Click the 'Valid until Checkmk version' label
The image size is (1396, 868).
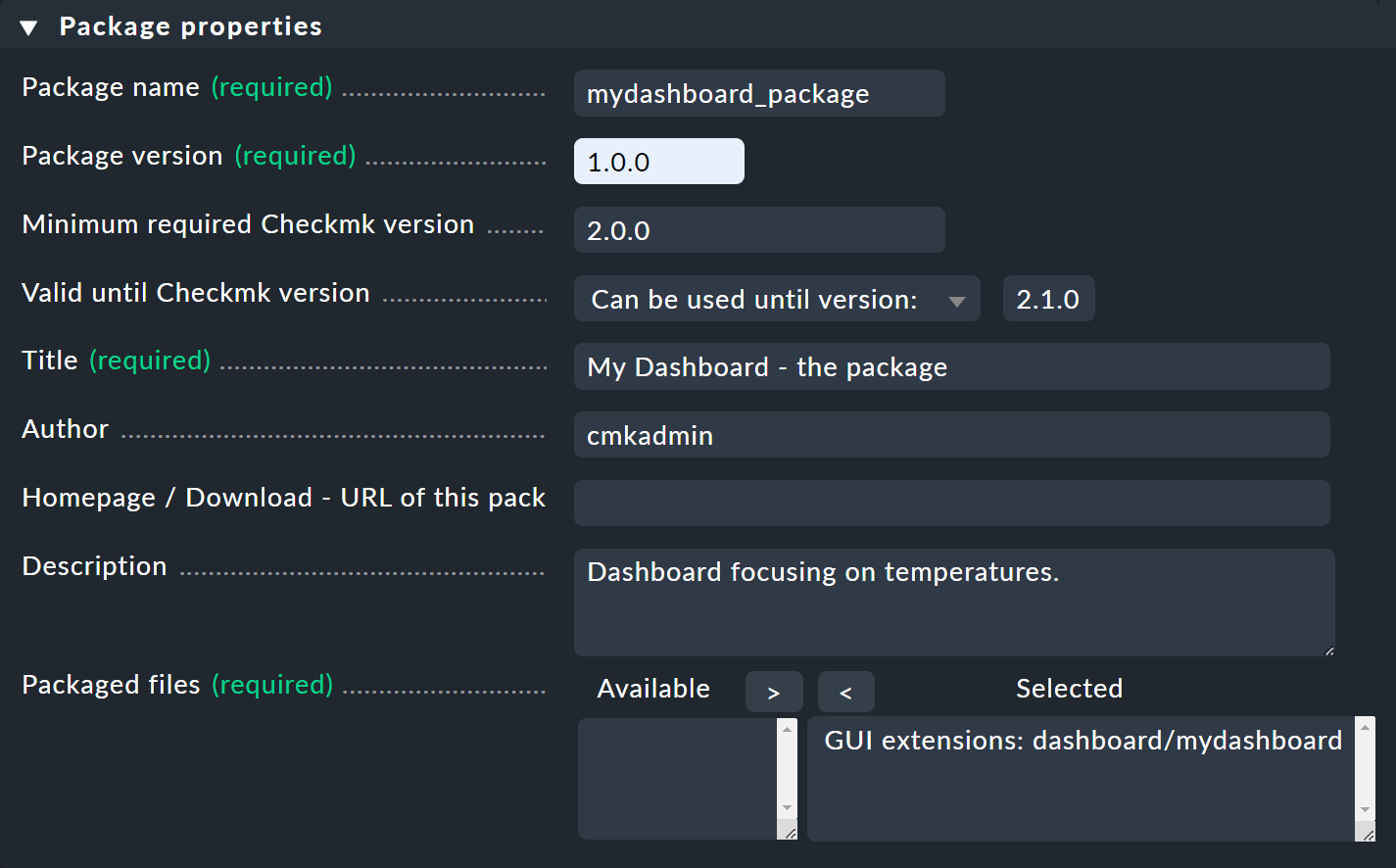point(196,293)
